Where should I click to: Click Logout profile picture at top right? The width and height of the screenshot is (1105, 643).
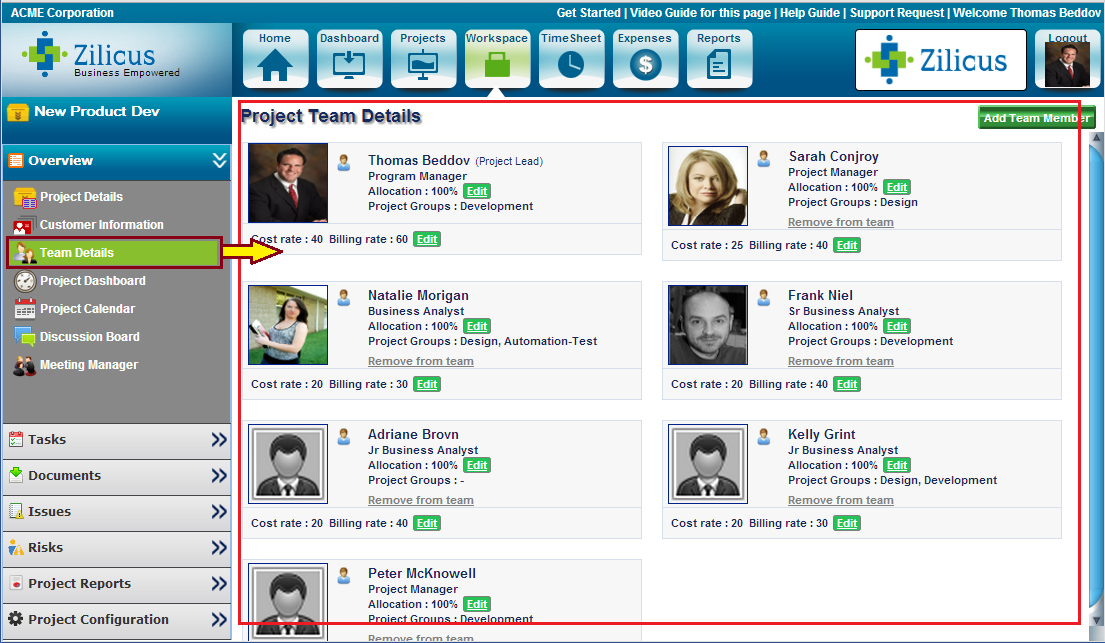point(1067,64)
